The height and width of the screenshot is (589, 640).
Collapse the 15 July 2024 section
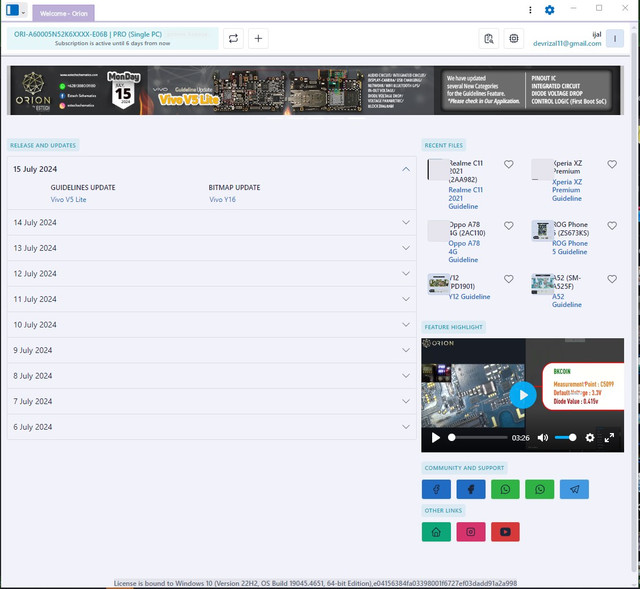pyautogui.click(x=406, y=169)
